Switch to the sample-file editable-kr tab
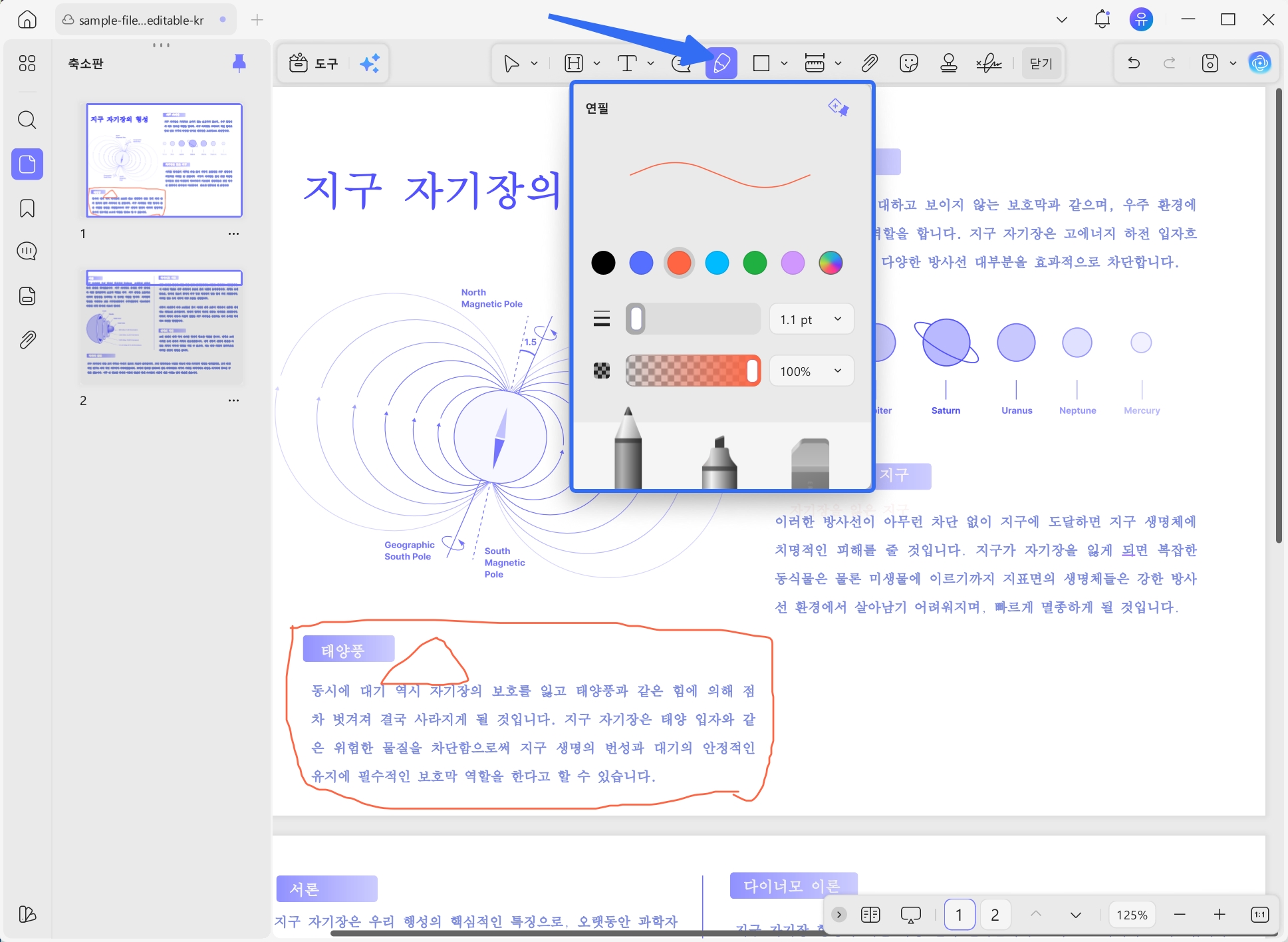This screenshot has height=942, width=1288. tap(146, 20)
